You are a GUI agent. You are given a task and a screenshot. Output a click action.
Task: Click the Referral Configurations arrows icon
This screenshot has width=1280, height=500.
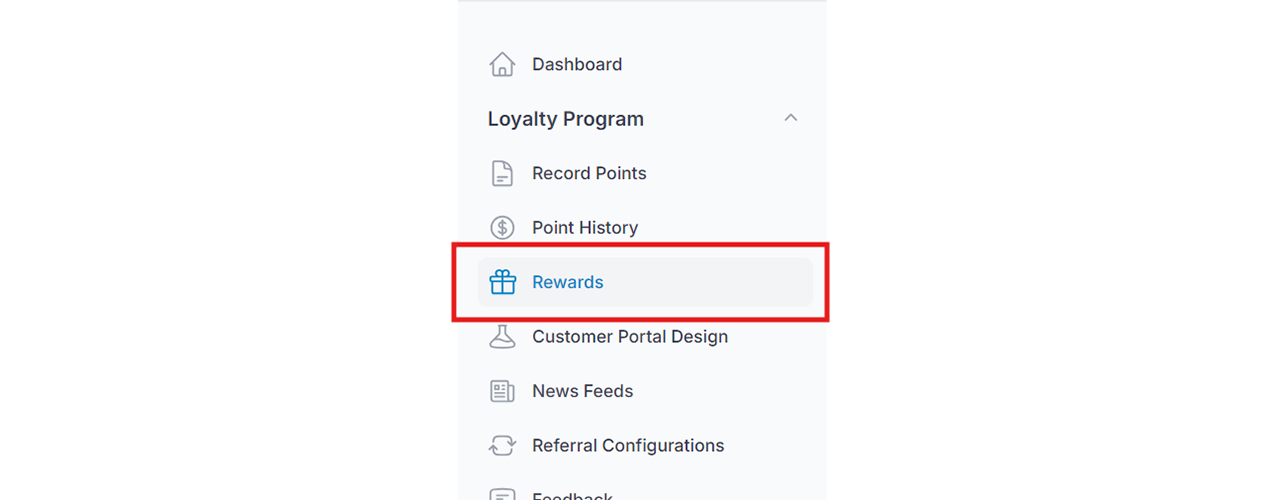tap(502, 446)
